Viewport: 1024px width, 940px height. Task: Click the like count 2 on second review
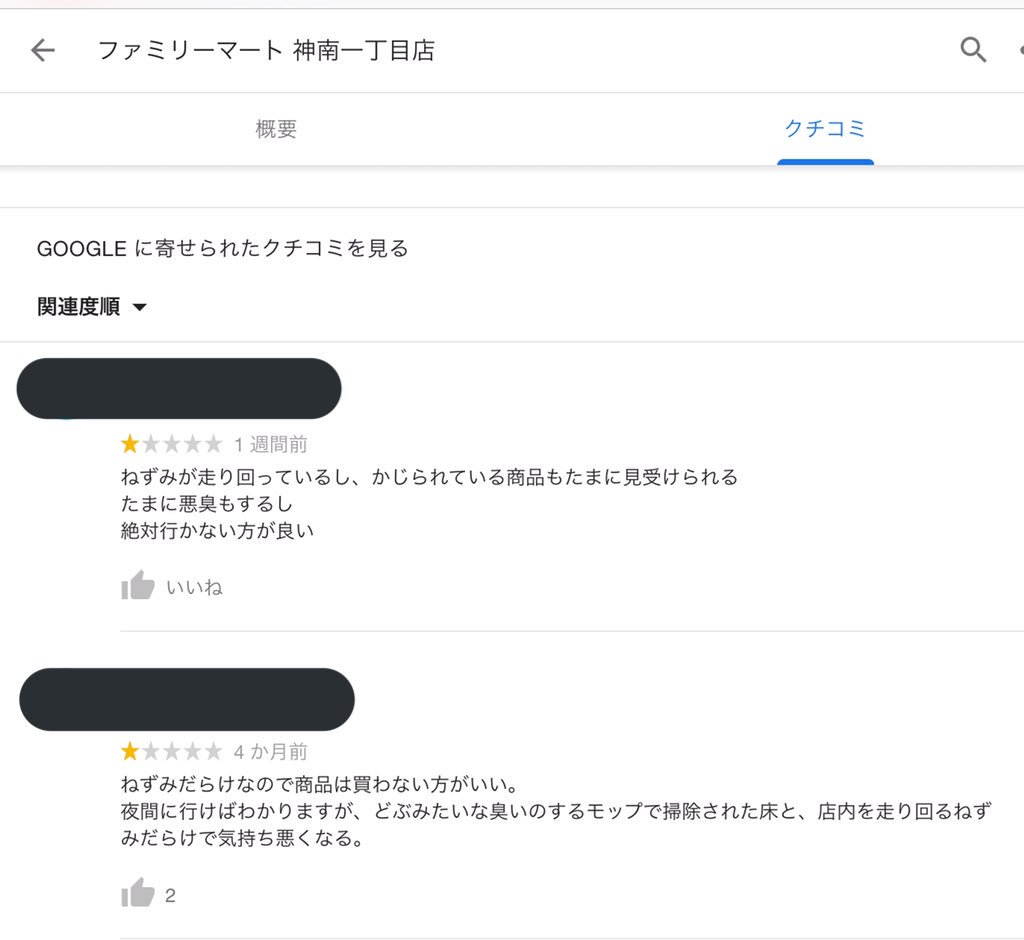point(170,896)
